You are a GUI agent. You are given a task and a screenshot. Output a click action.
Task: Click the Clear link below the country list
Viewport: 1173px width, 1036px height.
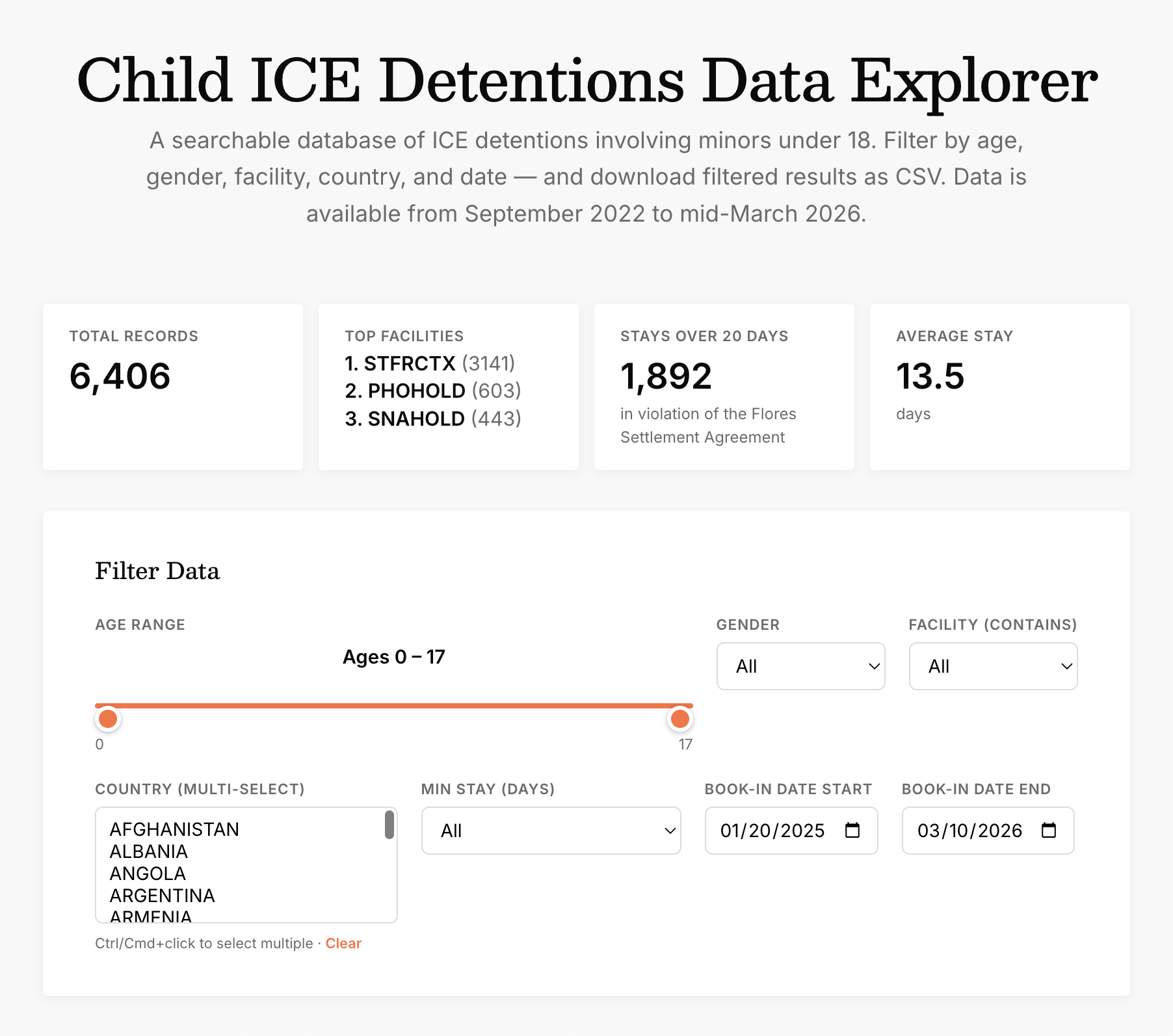(343, 942)
